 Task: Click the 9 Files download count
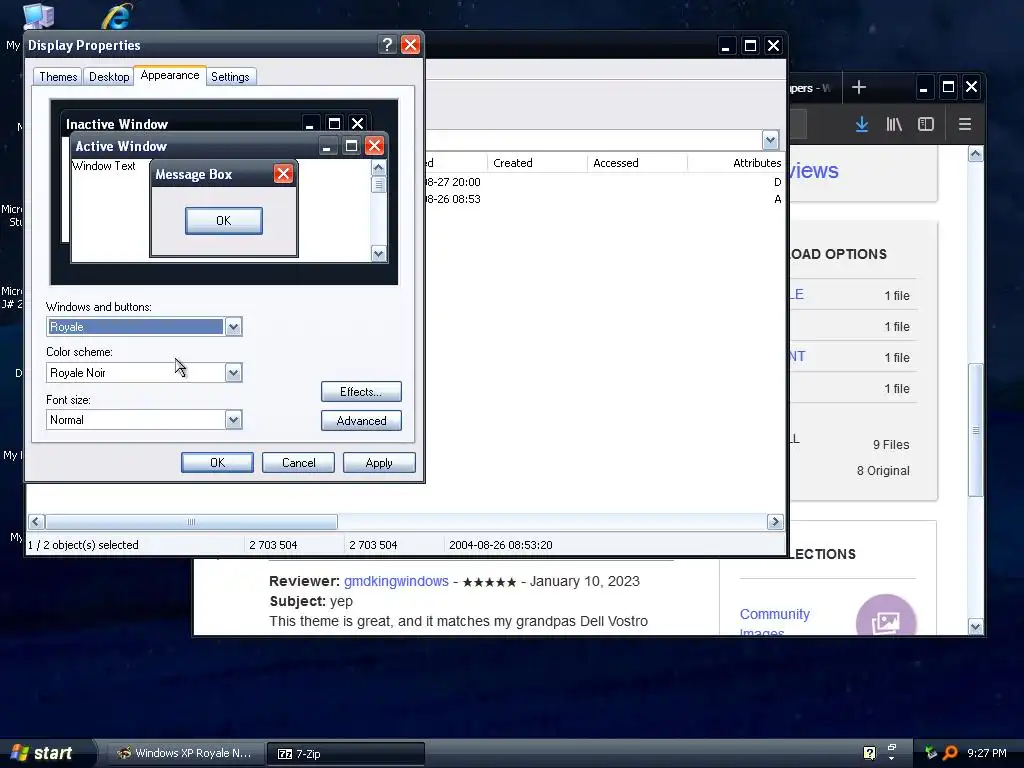[891, 445]
